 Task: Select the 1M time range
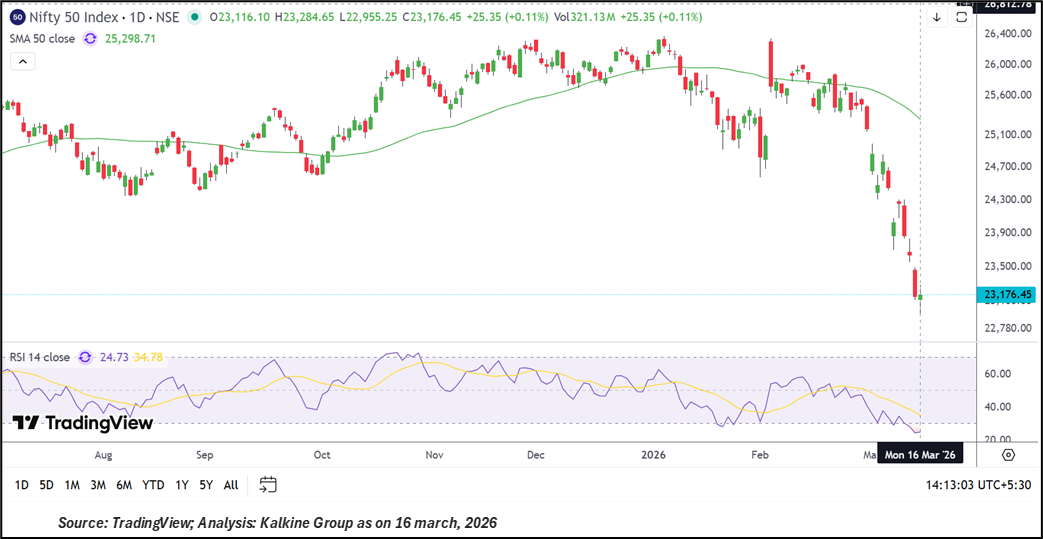pos(72,485)
